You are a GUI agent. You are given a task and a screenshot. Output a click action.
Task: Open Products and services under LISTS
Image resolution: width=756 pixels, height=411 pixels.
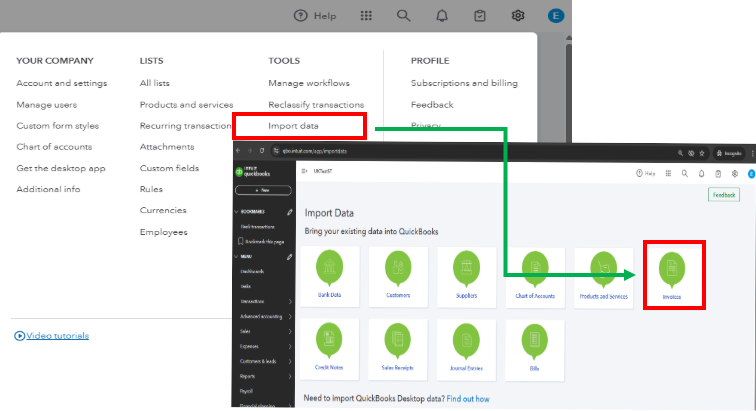187,105
